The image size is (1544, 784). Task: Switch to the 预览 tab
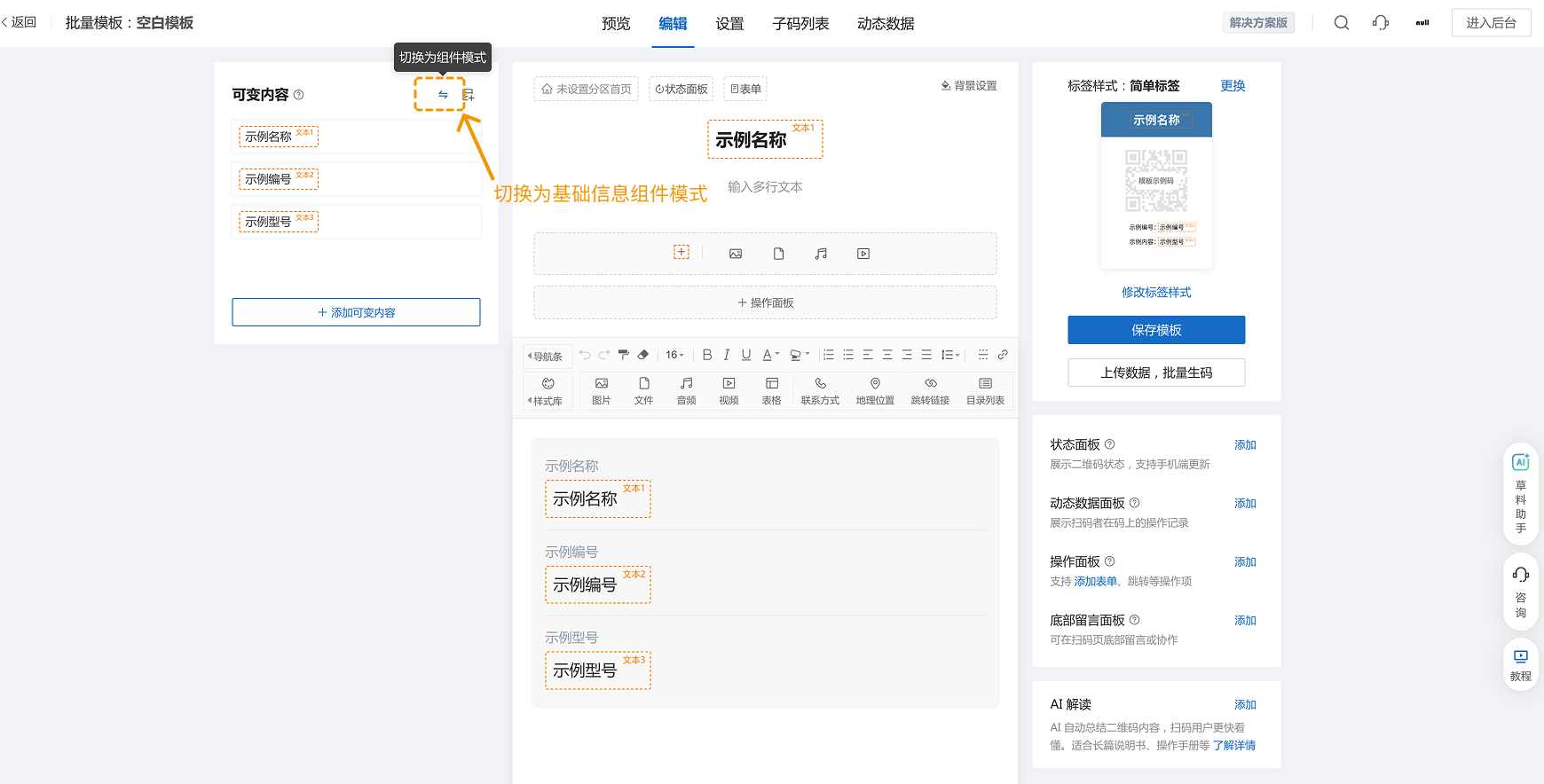pyautogui.click(x=616, y=24)
